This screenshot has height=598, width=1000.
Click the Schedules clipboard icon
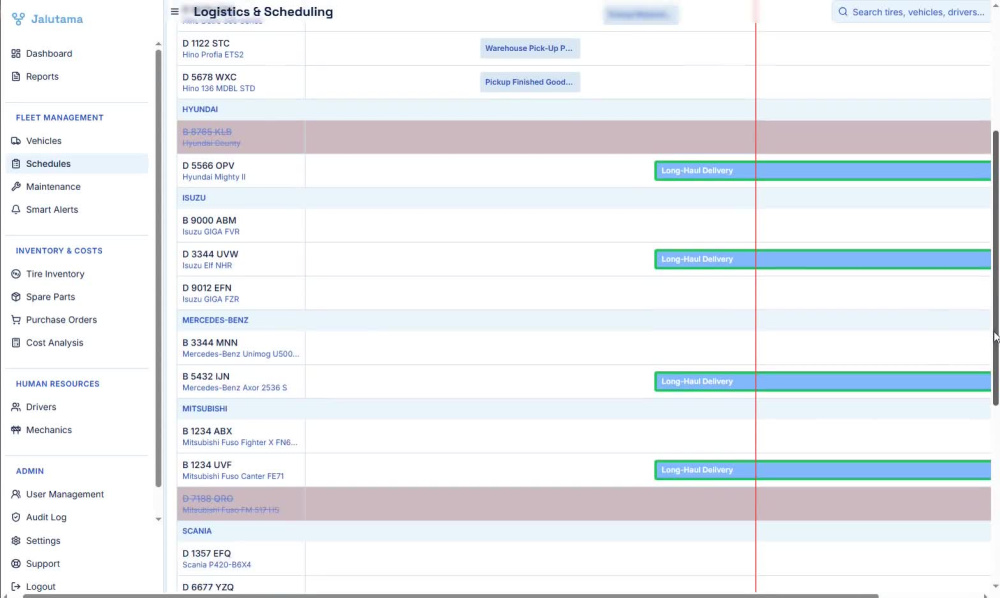(16, 164)
